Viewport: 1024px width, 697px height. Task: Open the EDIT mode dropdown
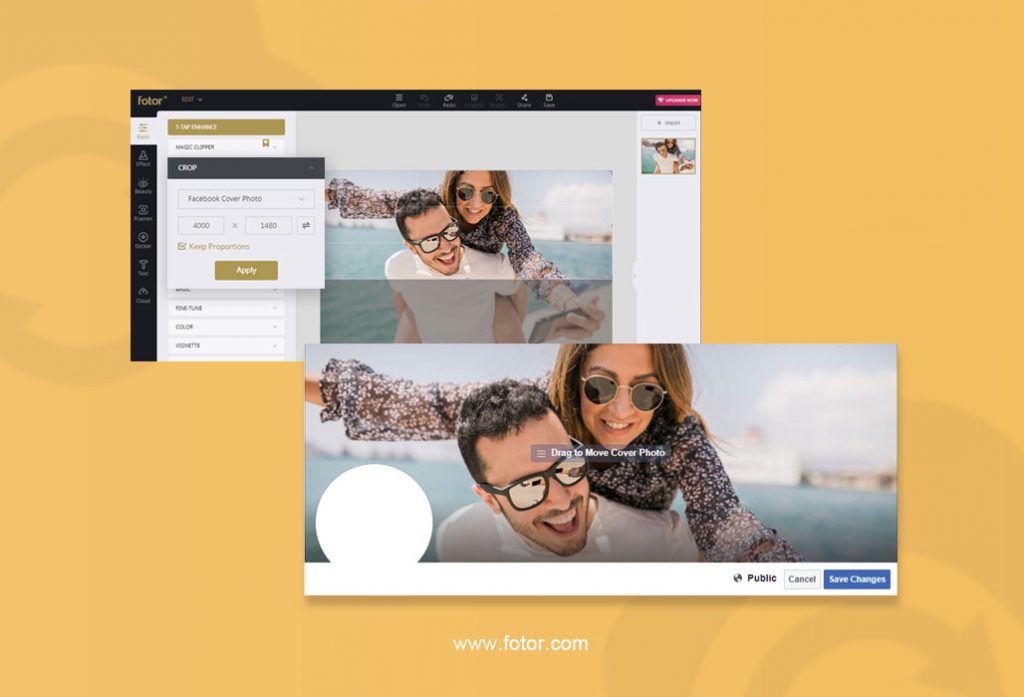(191, 100)
